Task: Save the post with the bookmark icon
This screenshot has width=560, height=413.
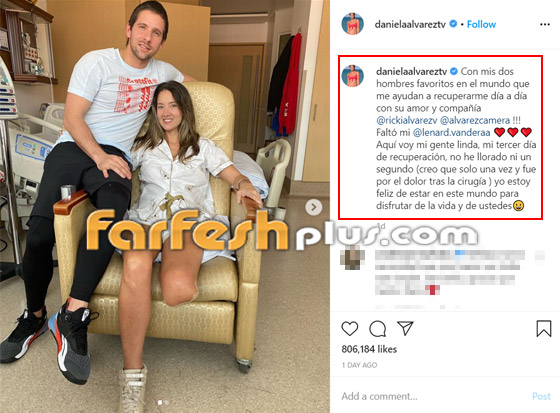Action: click(x=544, y=328)
